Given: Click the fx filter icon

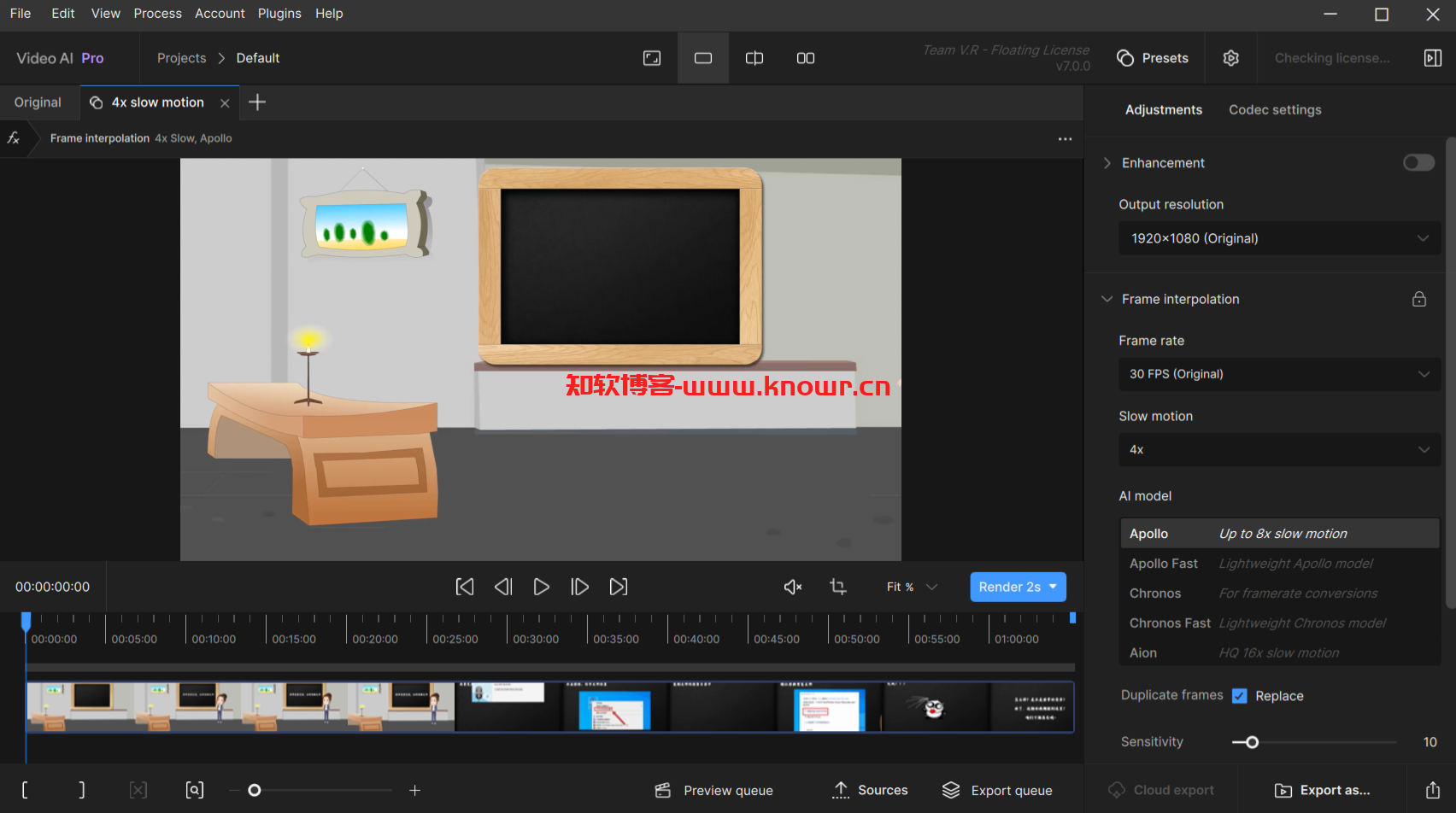Looking at the screenshot, I should 14,137.
